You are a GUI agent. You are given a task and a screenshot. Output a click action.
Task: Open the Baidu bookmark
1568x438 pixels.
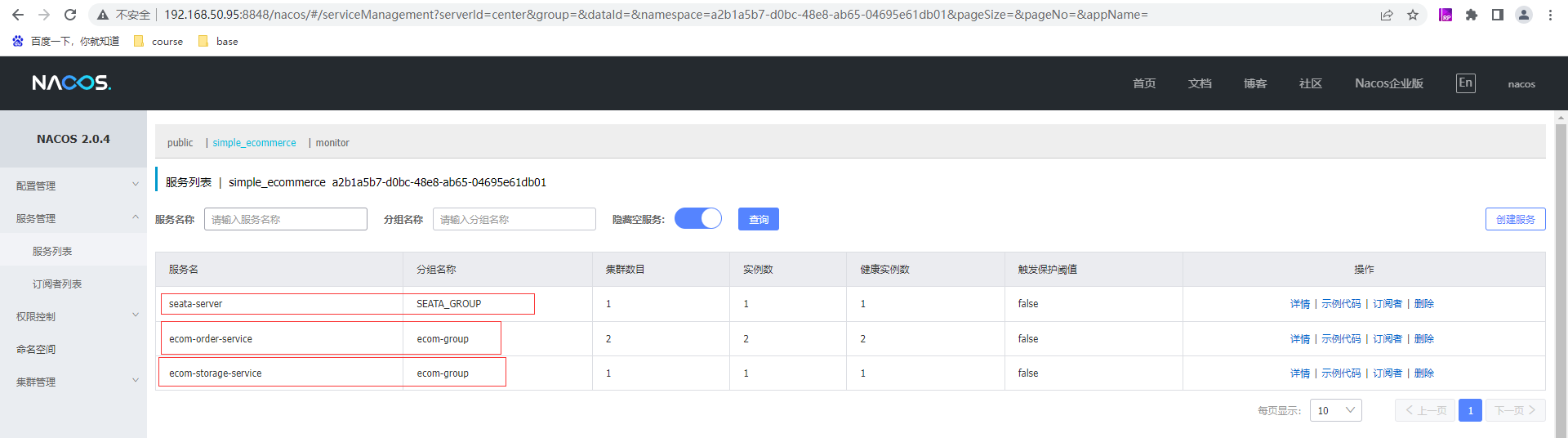point(65,41)
